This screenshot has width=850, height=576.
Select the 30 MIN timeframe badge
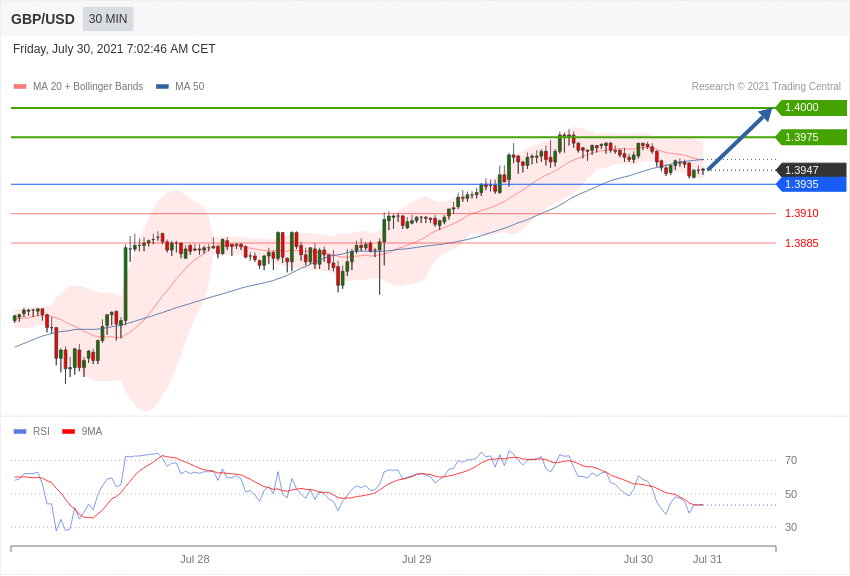coord(108,19)
